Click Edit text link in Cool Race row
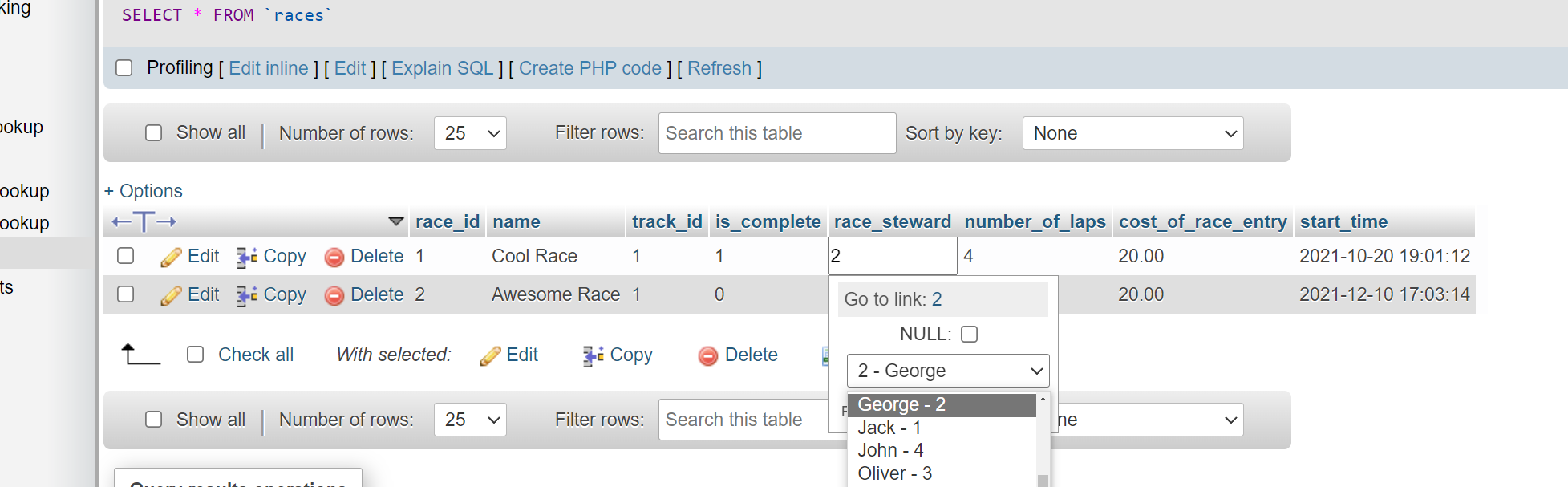Image resolution: width=1568 pixels, height=487 pixels. [204, 256]
